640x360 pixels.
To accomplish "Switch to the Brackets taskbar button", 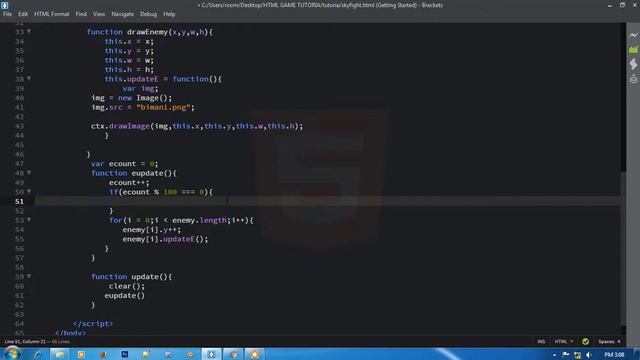I will coord(211,354).
